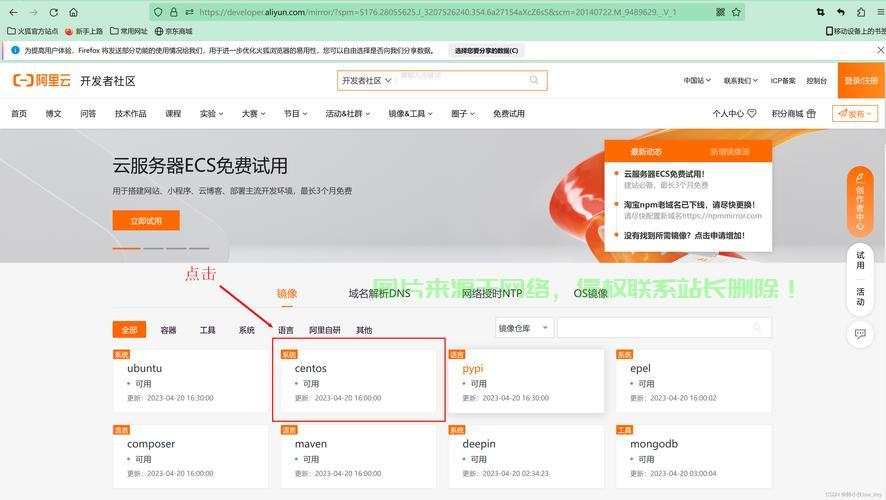
Task: Expand the 镜像仓库 dropdown
Action: click(x=524, y=328)
